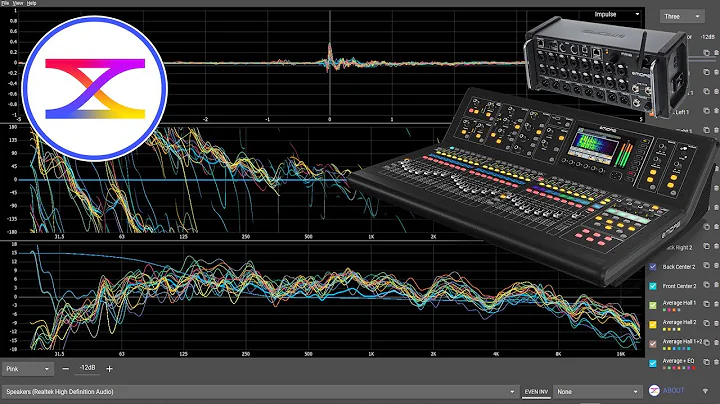Click the magnitude response chart

point(322,299)
